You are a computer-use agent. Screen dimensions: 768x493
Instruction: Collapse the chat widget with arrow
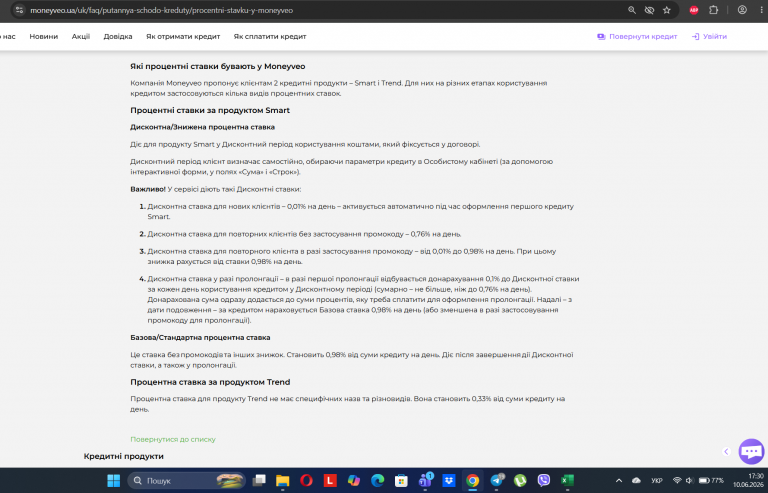(x=726, y=451)
